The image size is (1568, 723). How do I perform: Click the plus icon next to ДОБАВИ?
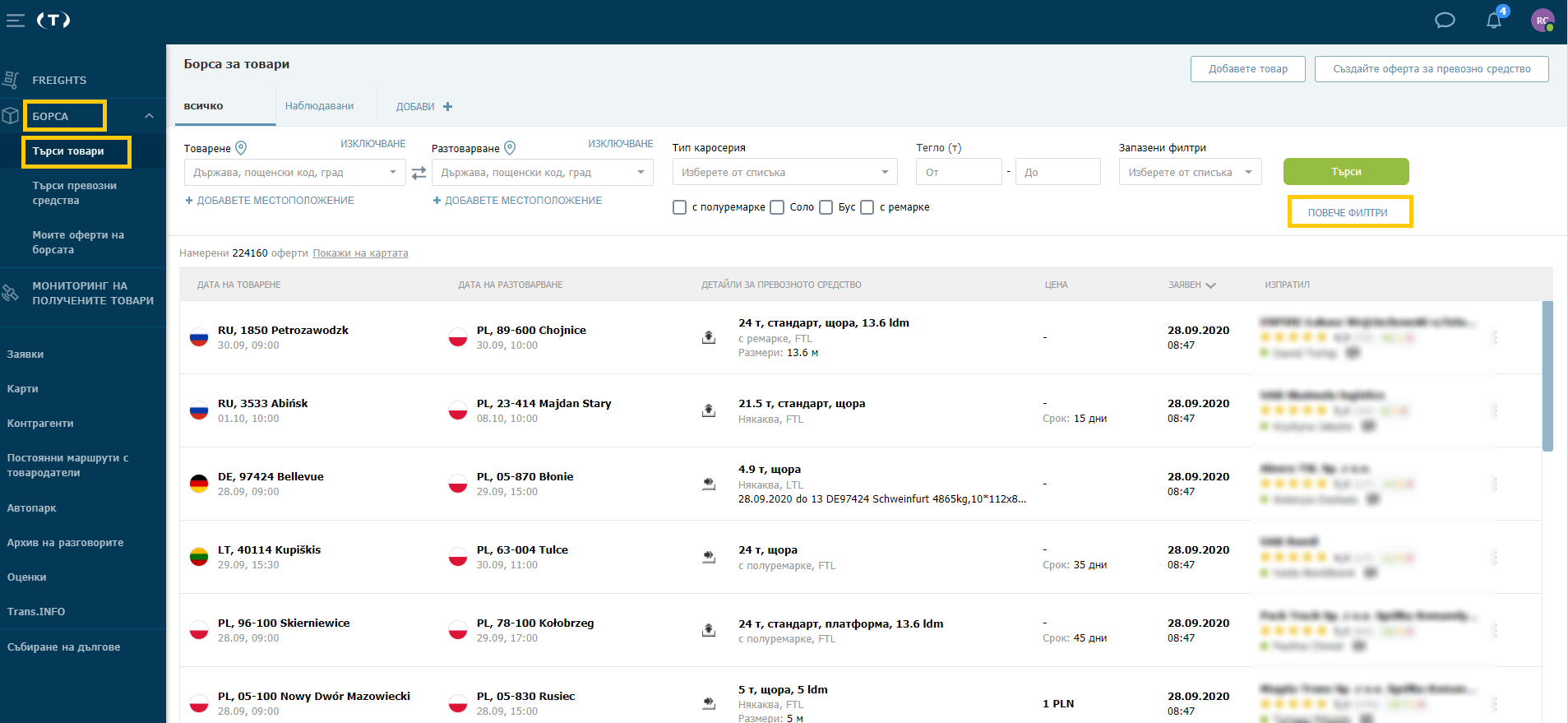447,106
